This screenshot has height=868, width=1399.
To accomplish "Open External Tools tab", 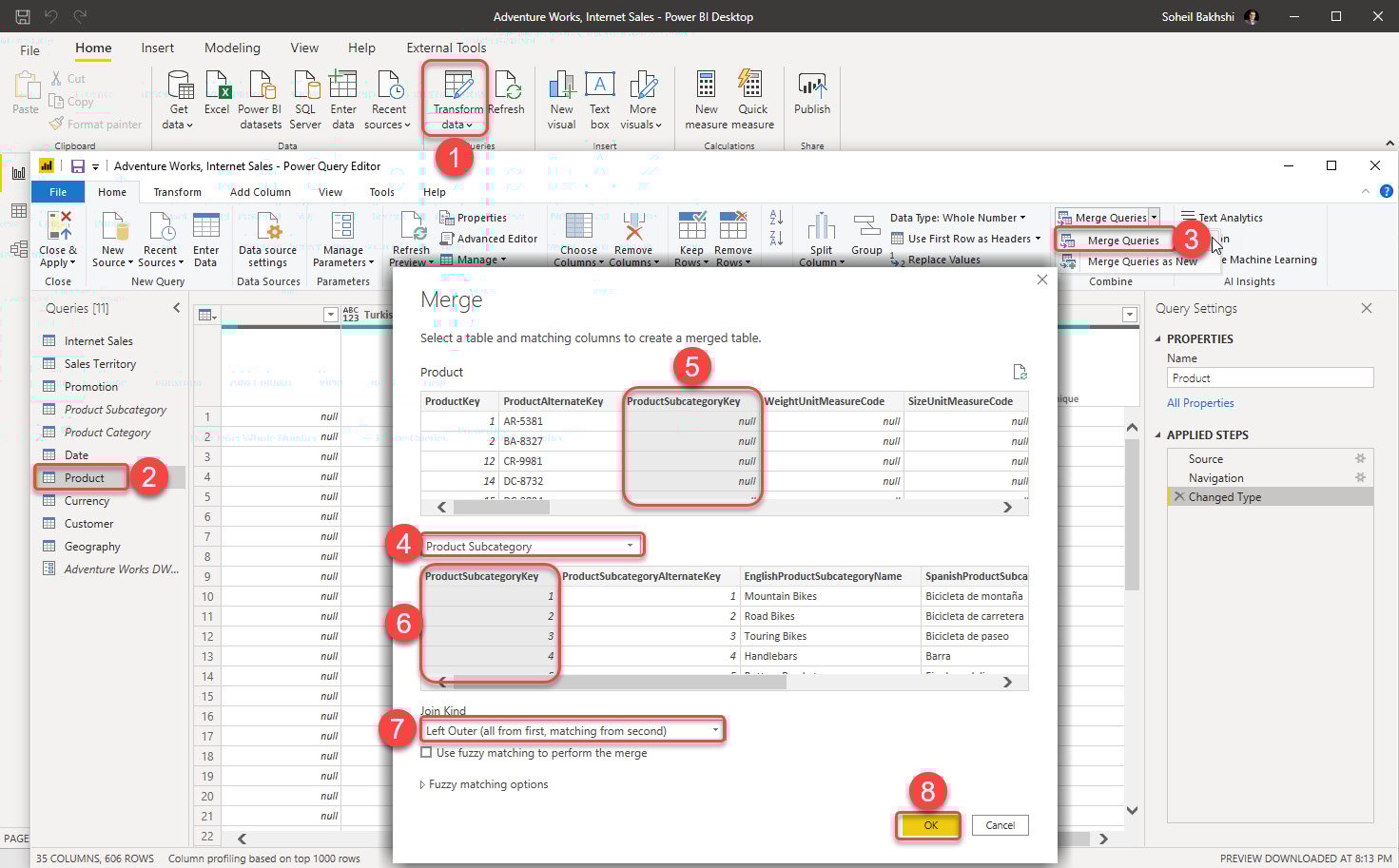I will click(x=446, y=48).
